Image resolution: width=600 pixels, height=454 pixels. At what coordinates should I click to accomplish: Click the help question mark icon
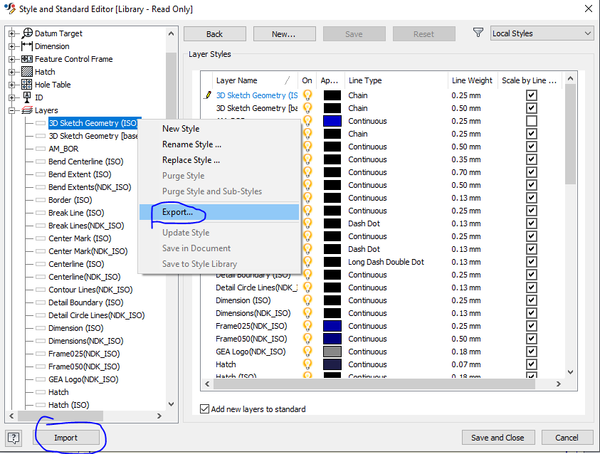point(13,437)
